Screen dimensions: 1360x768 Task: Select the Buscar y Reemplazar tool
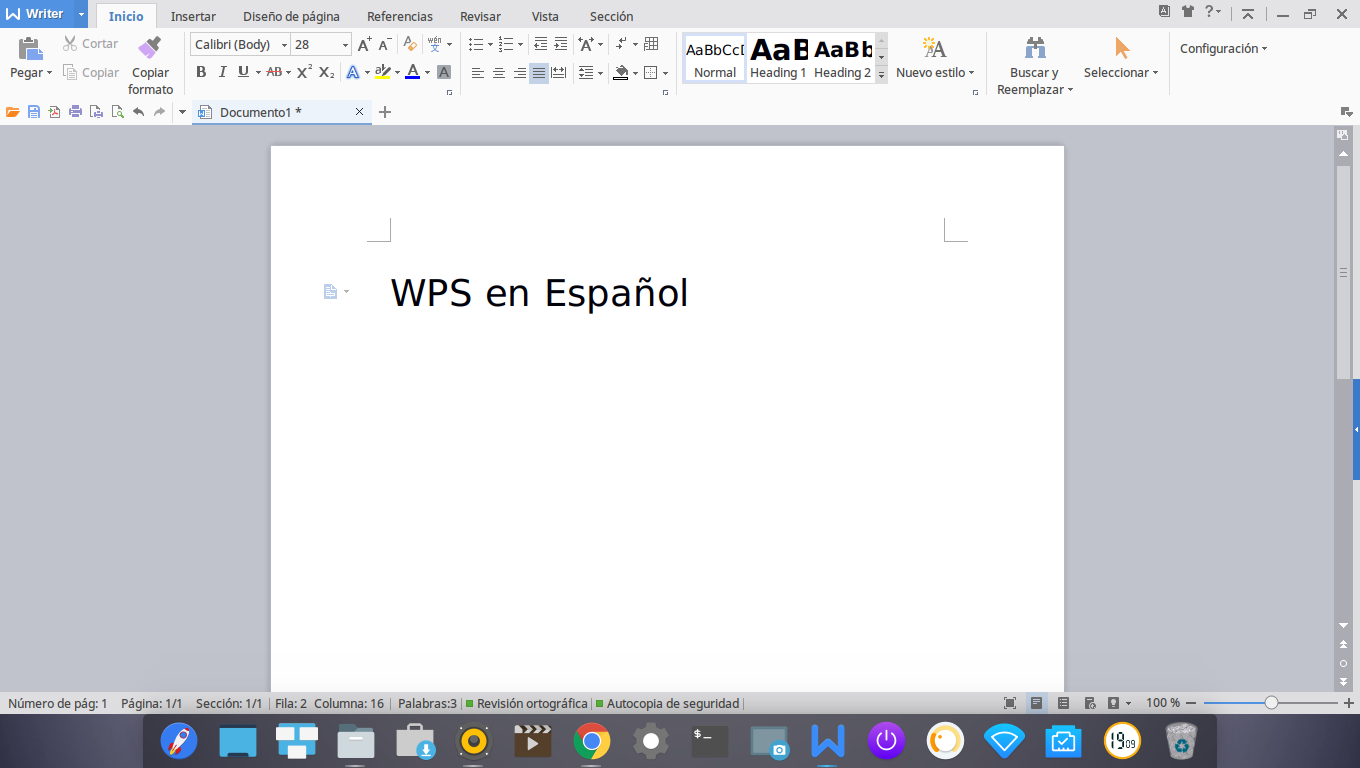(x=1032, y=60)
